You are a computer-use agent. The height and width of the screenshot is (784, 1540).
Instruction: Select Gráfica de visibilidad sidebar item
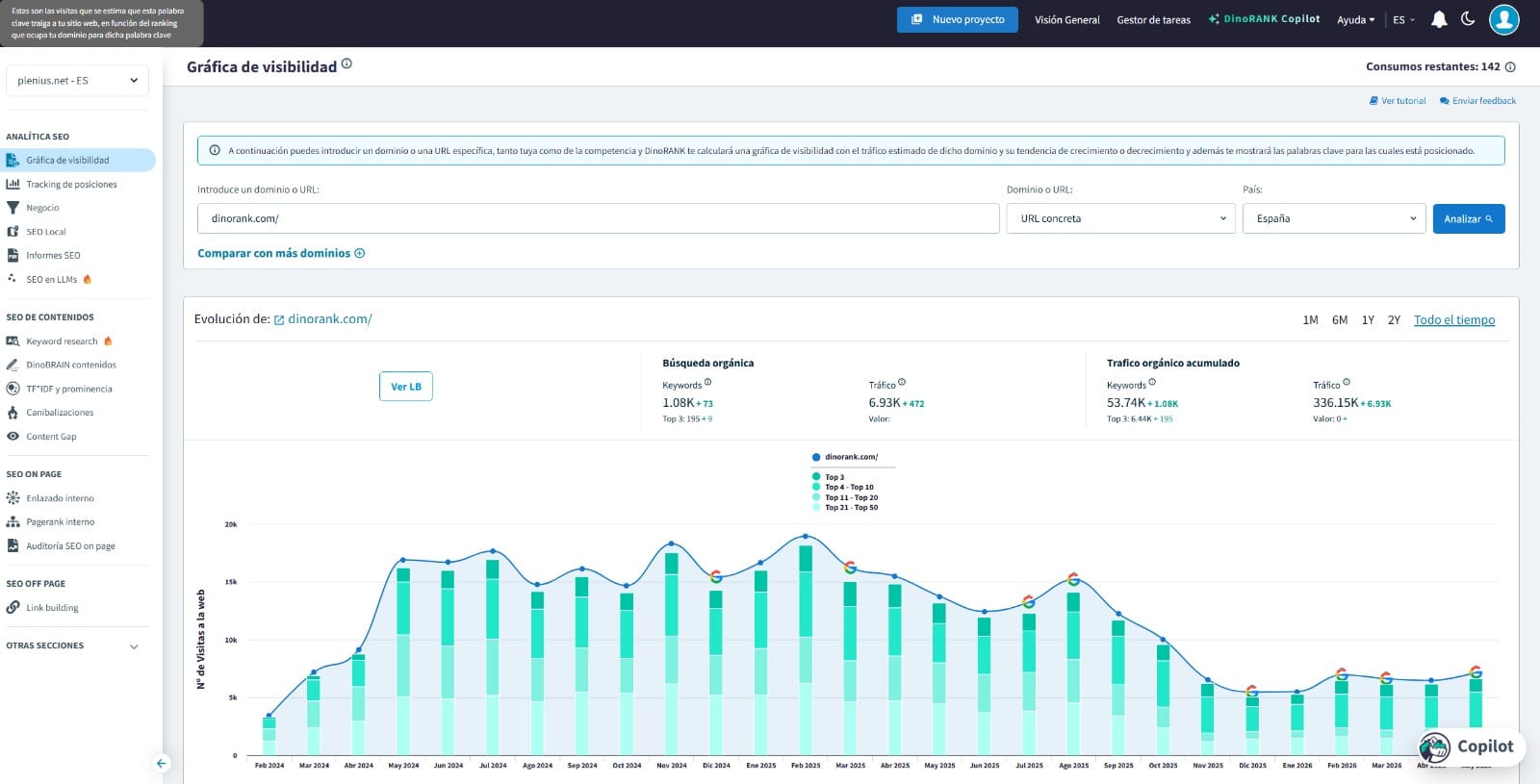click(x=77, y=160)
